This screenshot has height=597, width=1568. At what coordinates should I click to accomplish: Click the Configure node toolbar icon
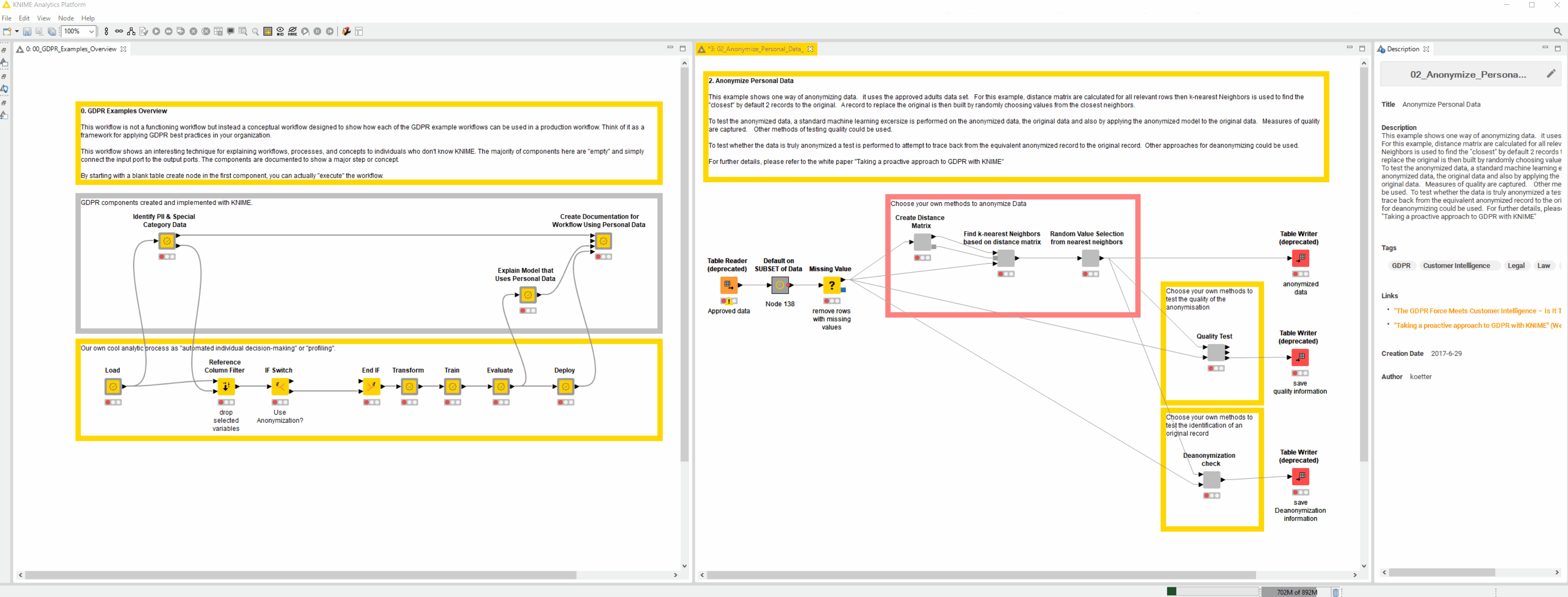pyautogui.click(x=144, y=31)
